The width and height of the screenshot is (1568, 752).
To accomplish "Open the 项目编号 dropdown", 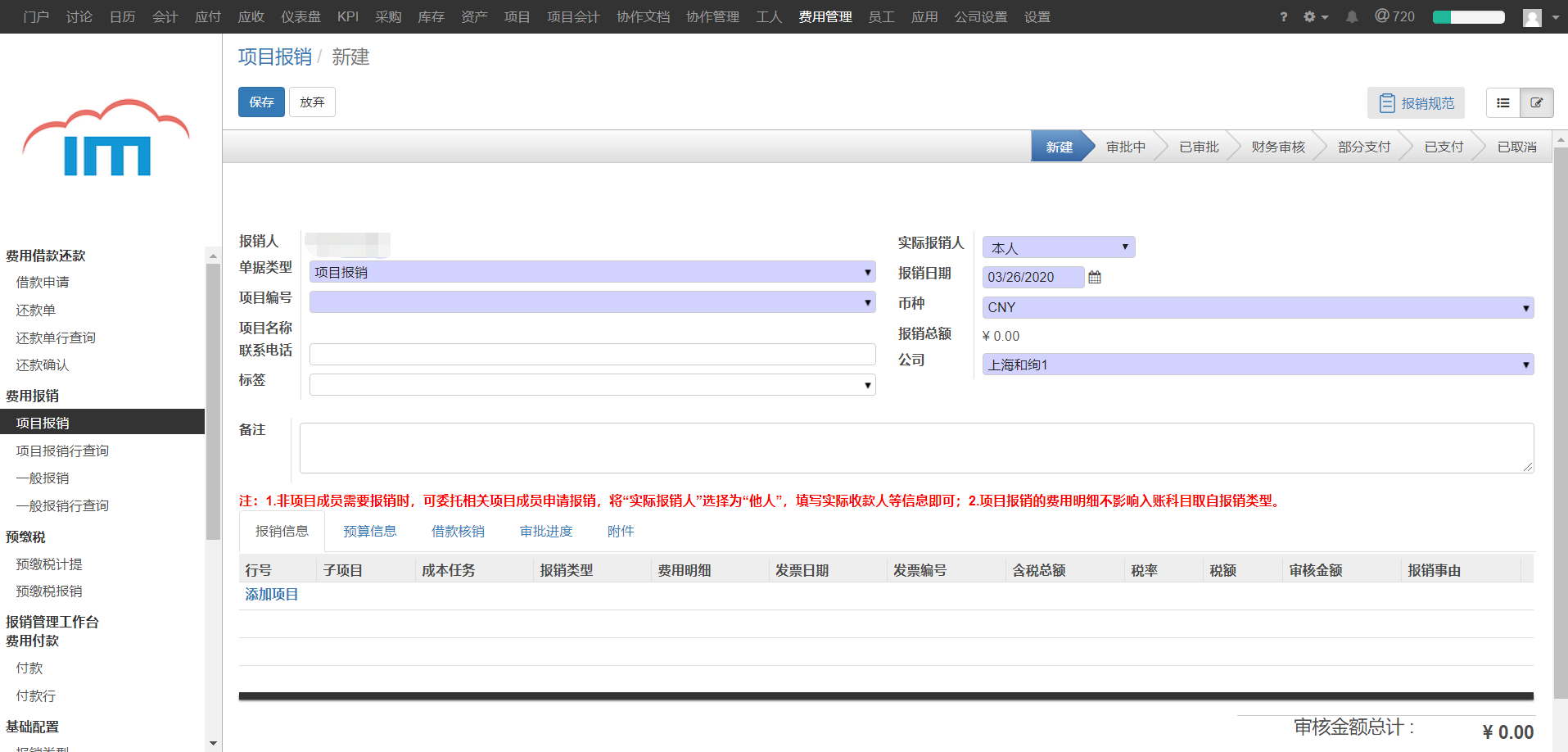I will pyautogui.click(x=592, y=302).
